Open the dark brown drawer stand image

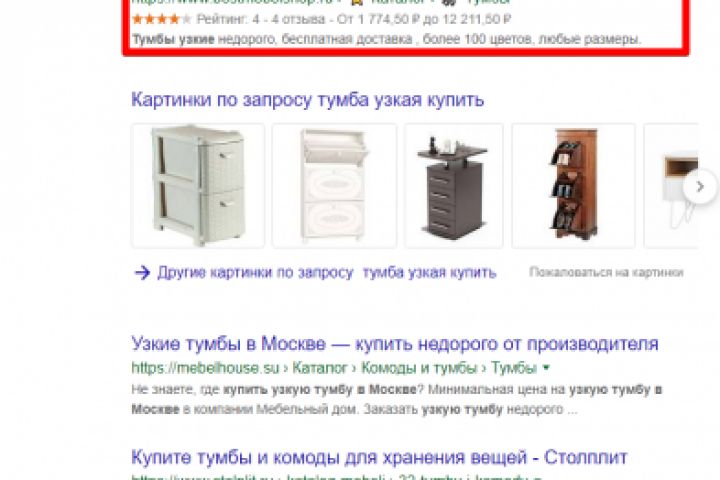click(454, 186)
